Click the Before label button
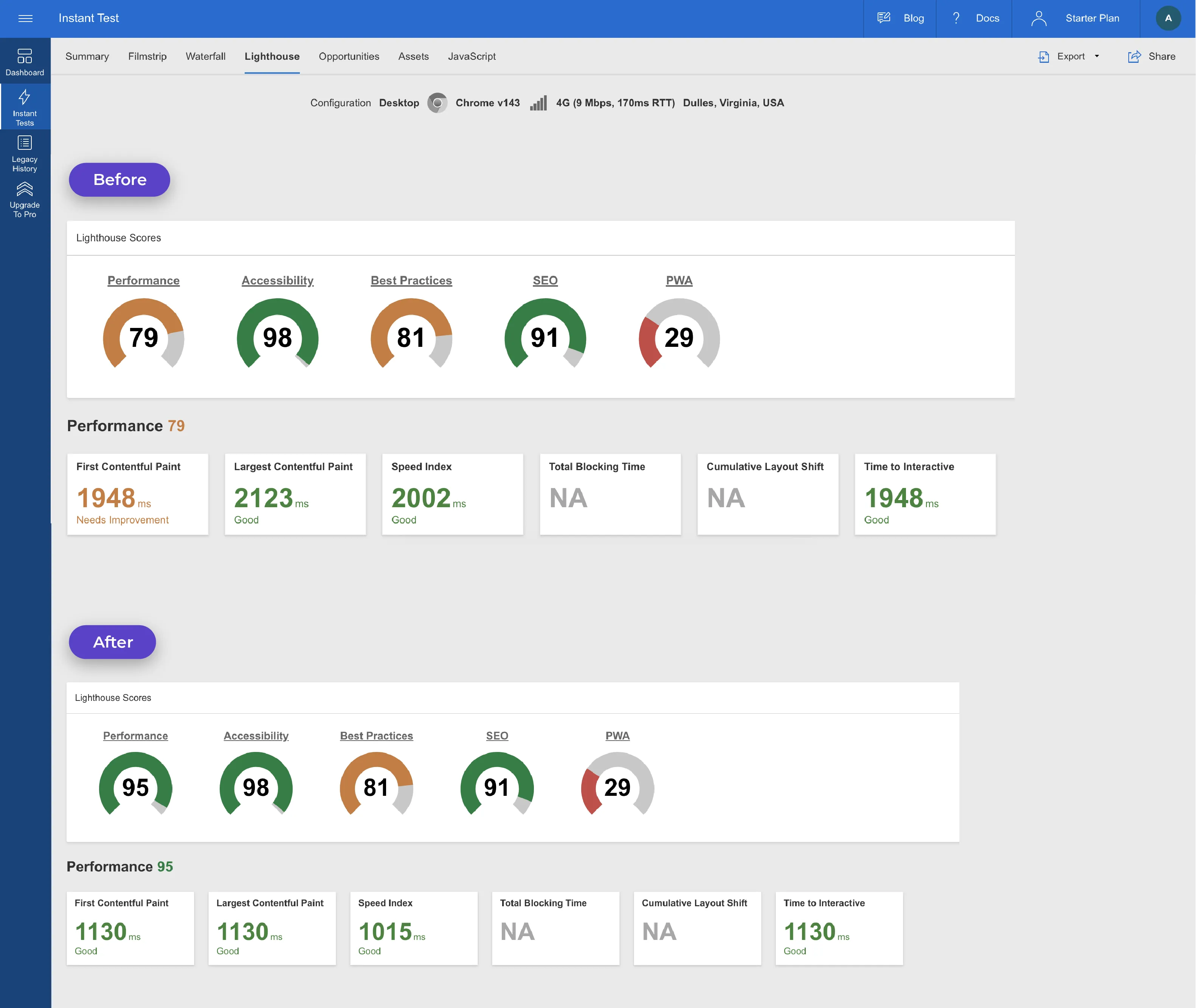The height and width of the screenshot is (1008, 1196). click(119, 179)
